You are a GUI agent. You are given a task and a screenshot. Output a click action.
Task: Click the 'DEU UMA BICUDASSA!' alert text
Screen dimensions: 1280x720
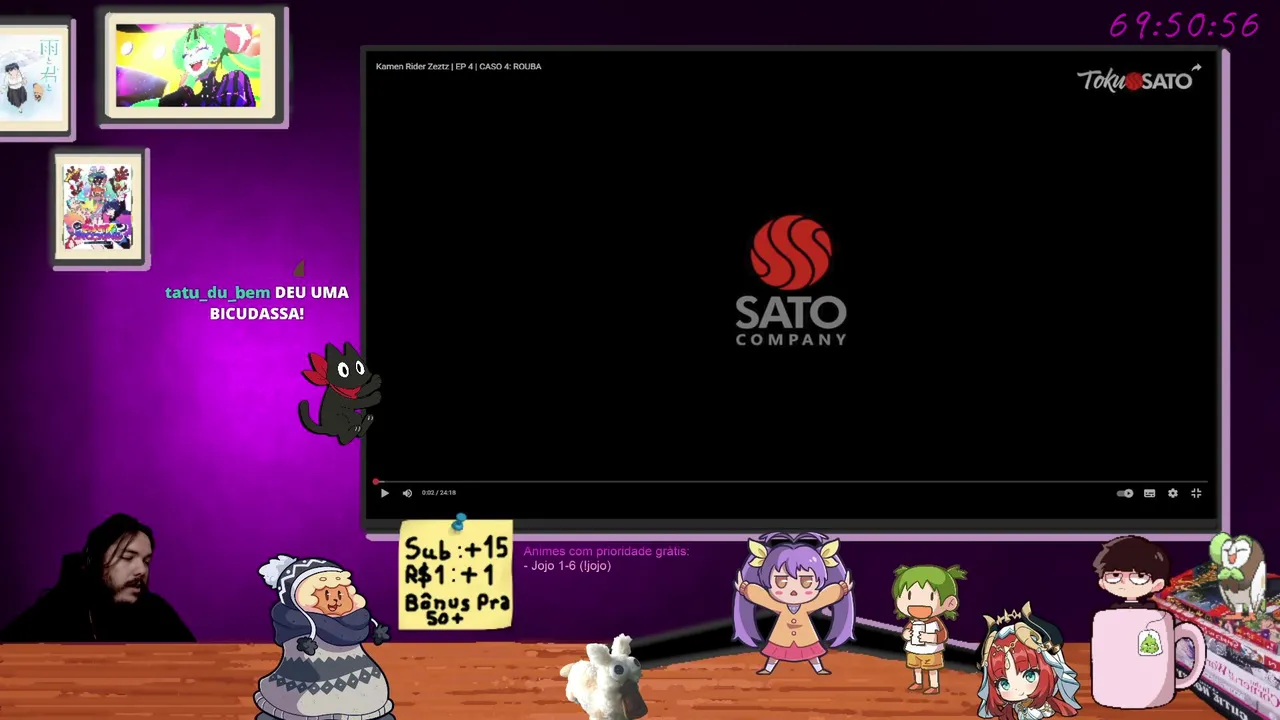(x=279, y=303)
